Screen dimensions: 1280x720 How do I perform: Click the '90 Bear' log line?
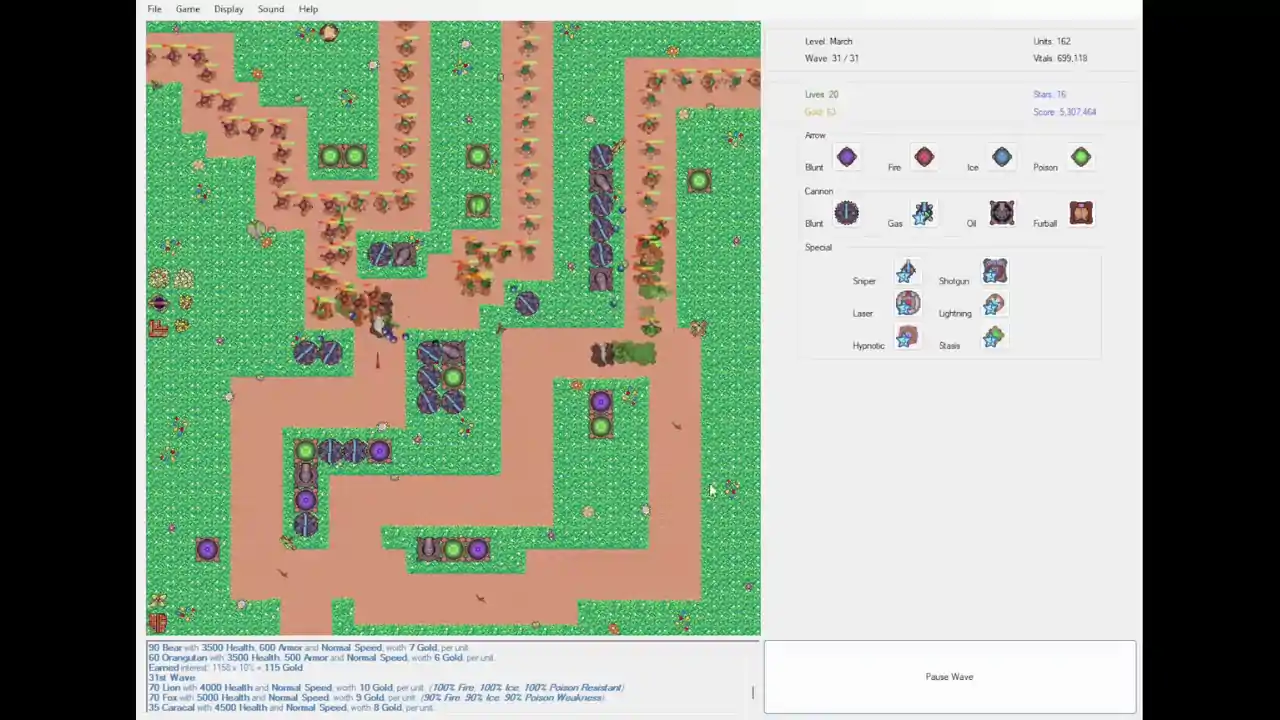point(307,648)
